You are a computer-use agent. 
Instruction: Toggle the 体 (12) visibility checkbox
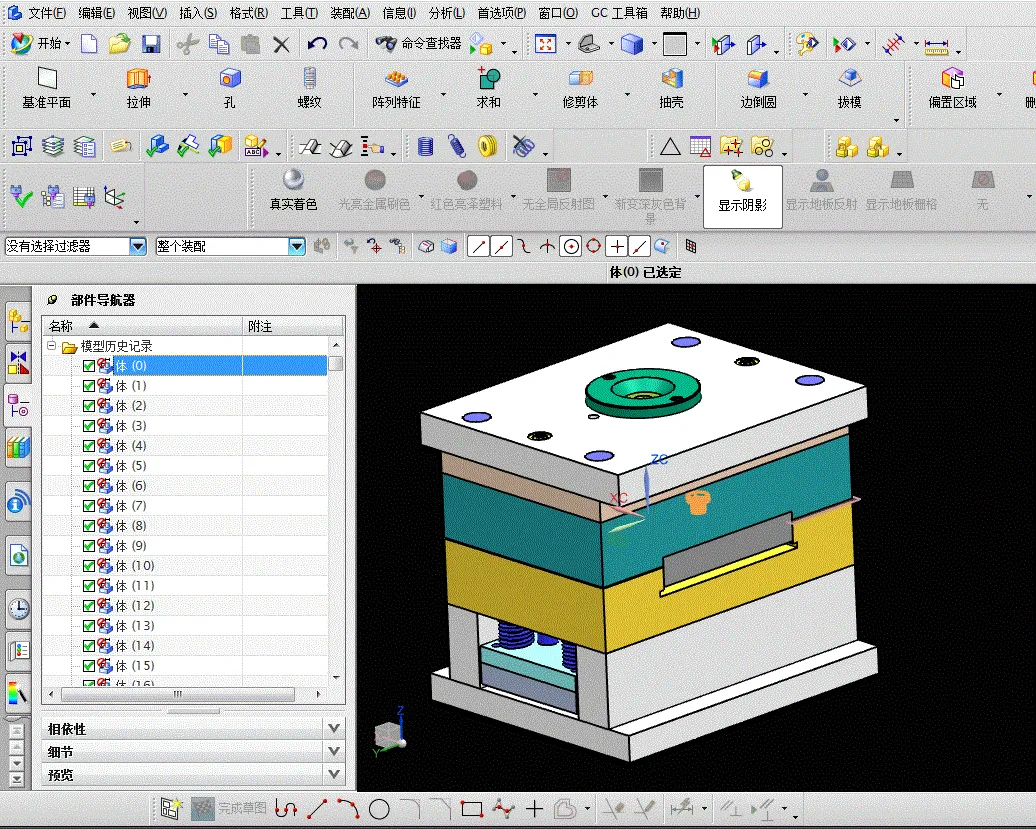pyautogui.click(x=89, y=606)
